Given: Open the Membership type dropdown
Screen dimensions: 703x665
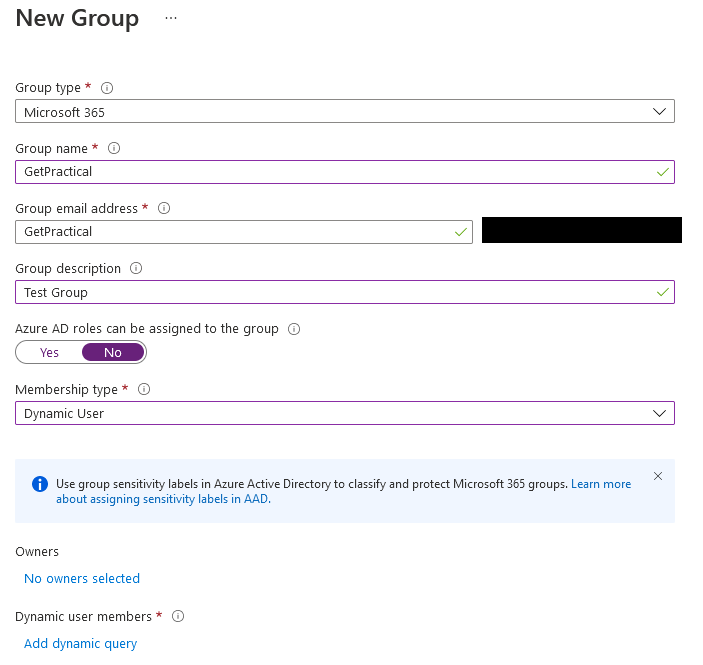Looking at the screenshot, I should (x=345, y=413).
